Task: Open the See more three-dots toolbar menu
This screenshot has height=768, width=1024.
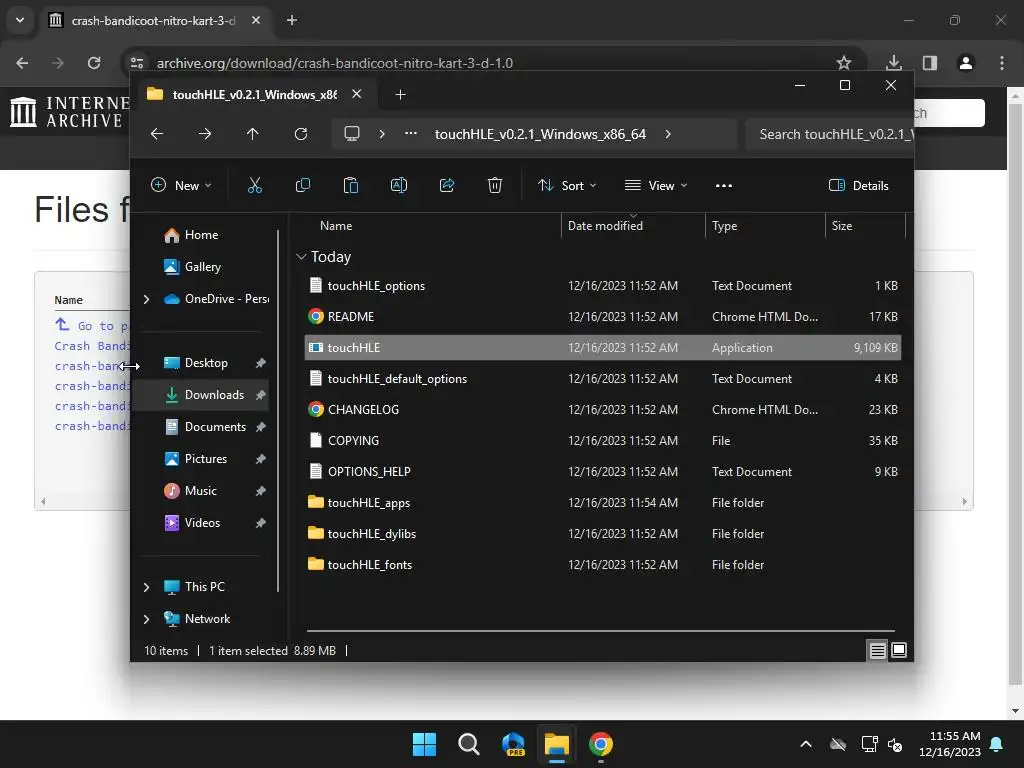Action: tap(724, 185)
